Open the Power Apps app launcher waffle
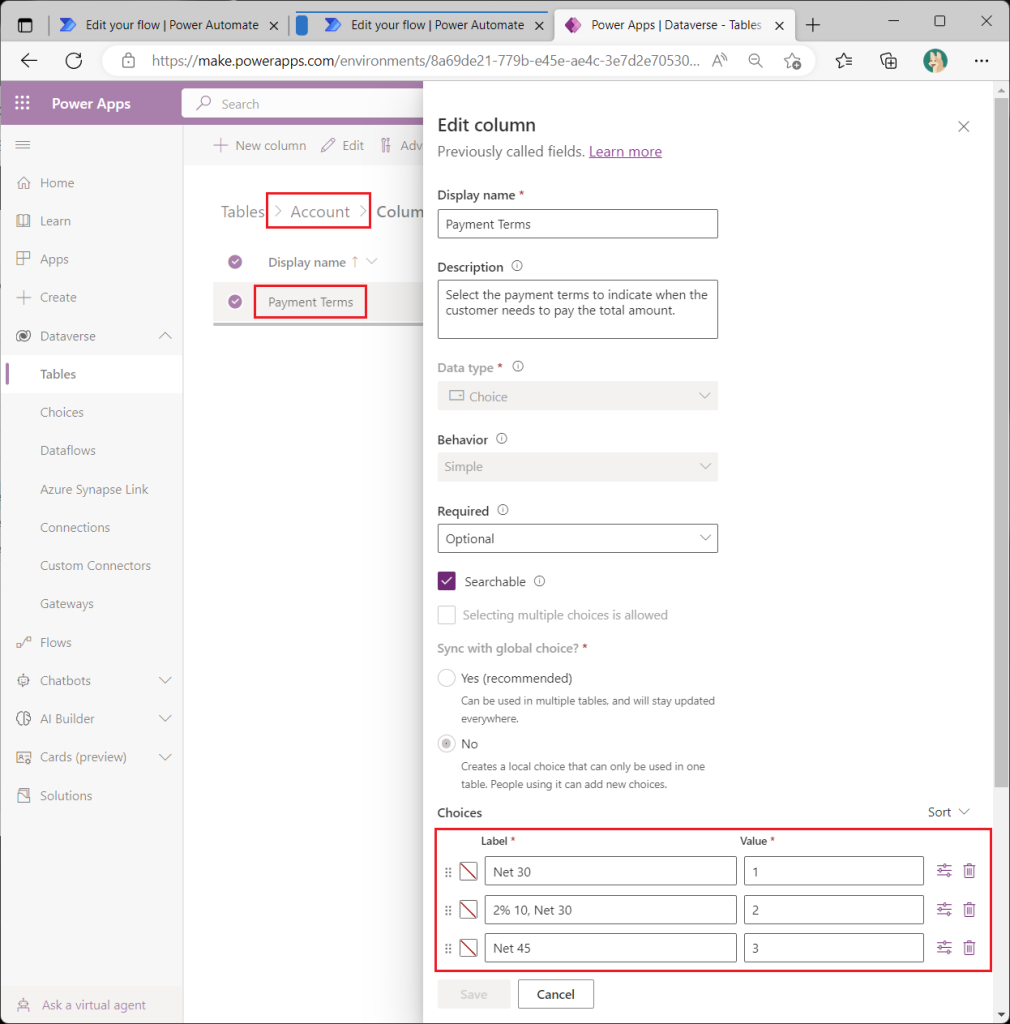 coord(22,103)
